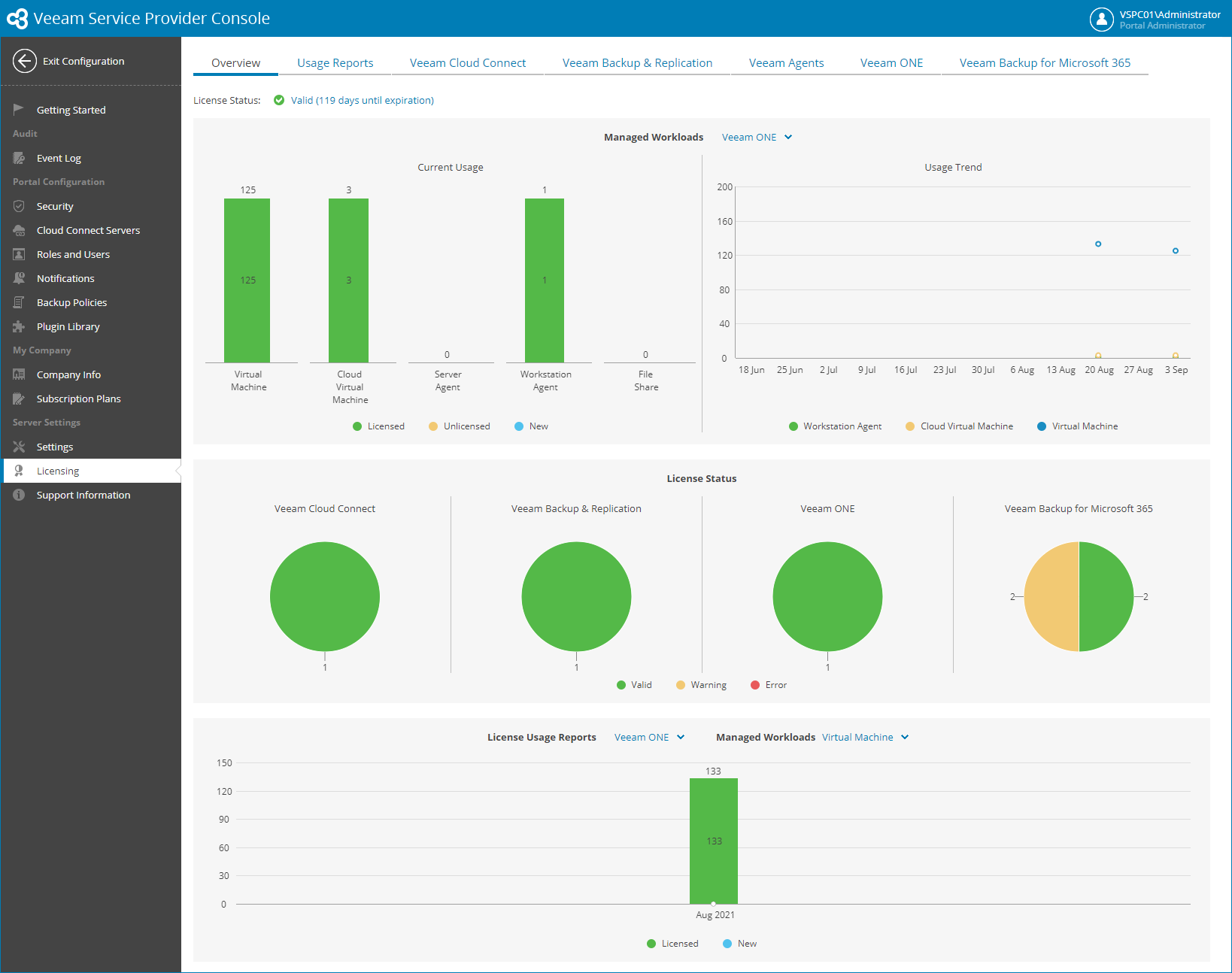Toggle Error legend in License Status
1232x973 pixels.
(769, 685)
